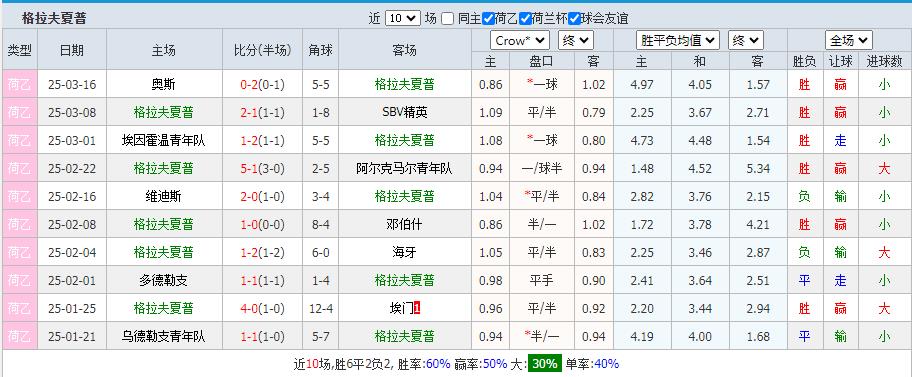Toggle the 同主 checkbox
Screen dimensions: 912x377
coord(447,19)
